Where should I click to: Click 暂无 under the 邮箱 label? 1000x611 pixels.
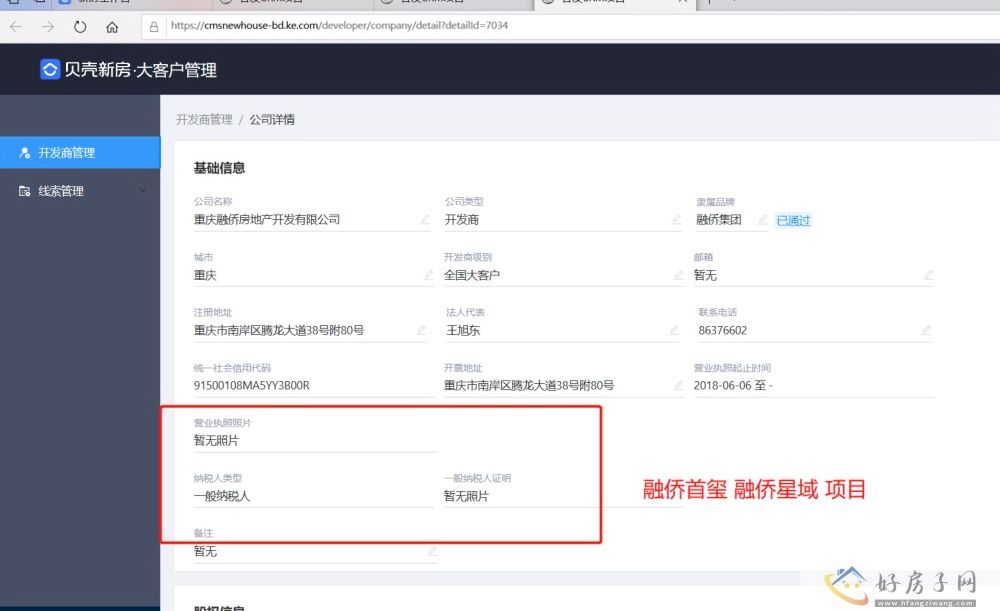point(705,275)
